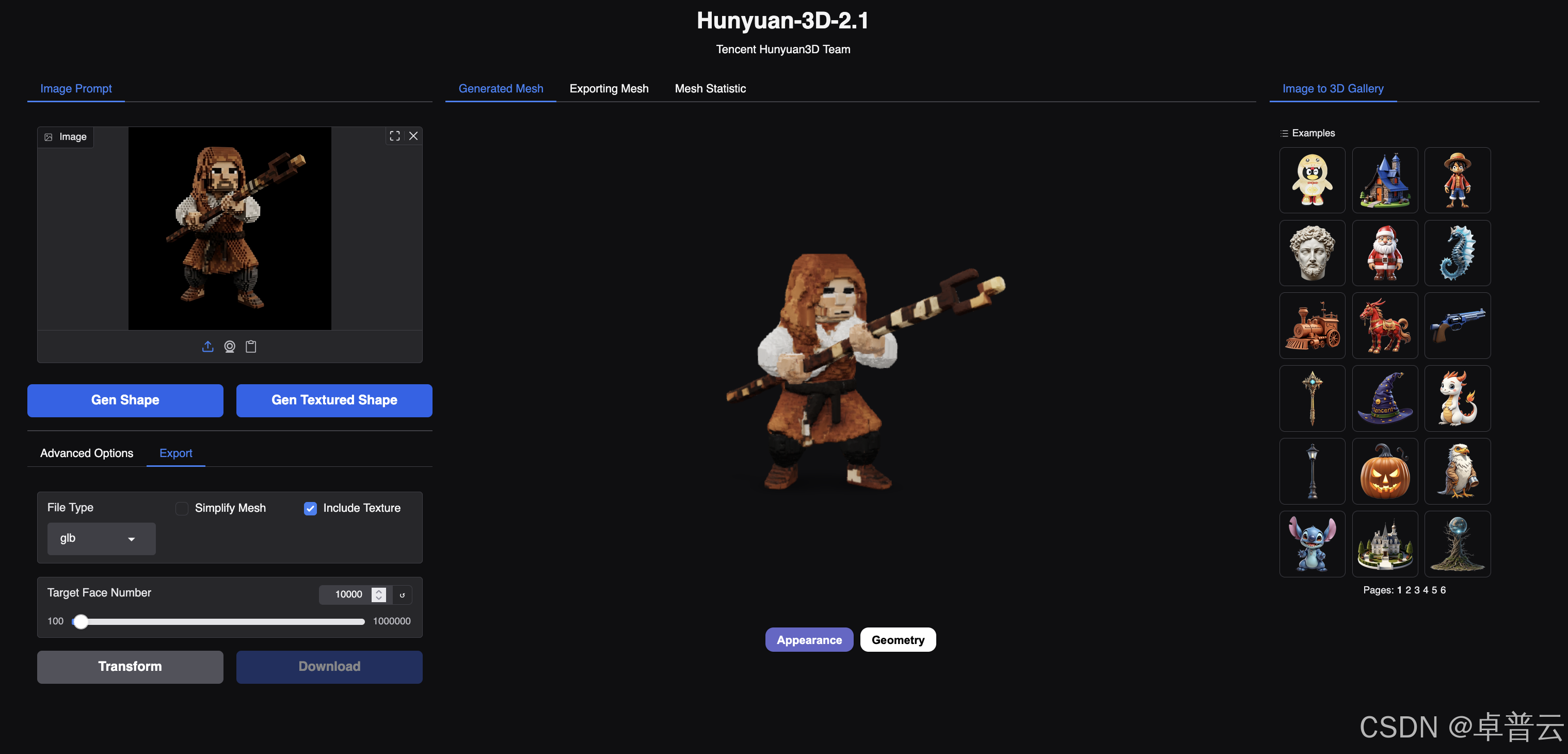Click the webcam capture icon

click(x=230, y=347)
